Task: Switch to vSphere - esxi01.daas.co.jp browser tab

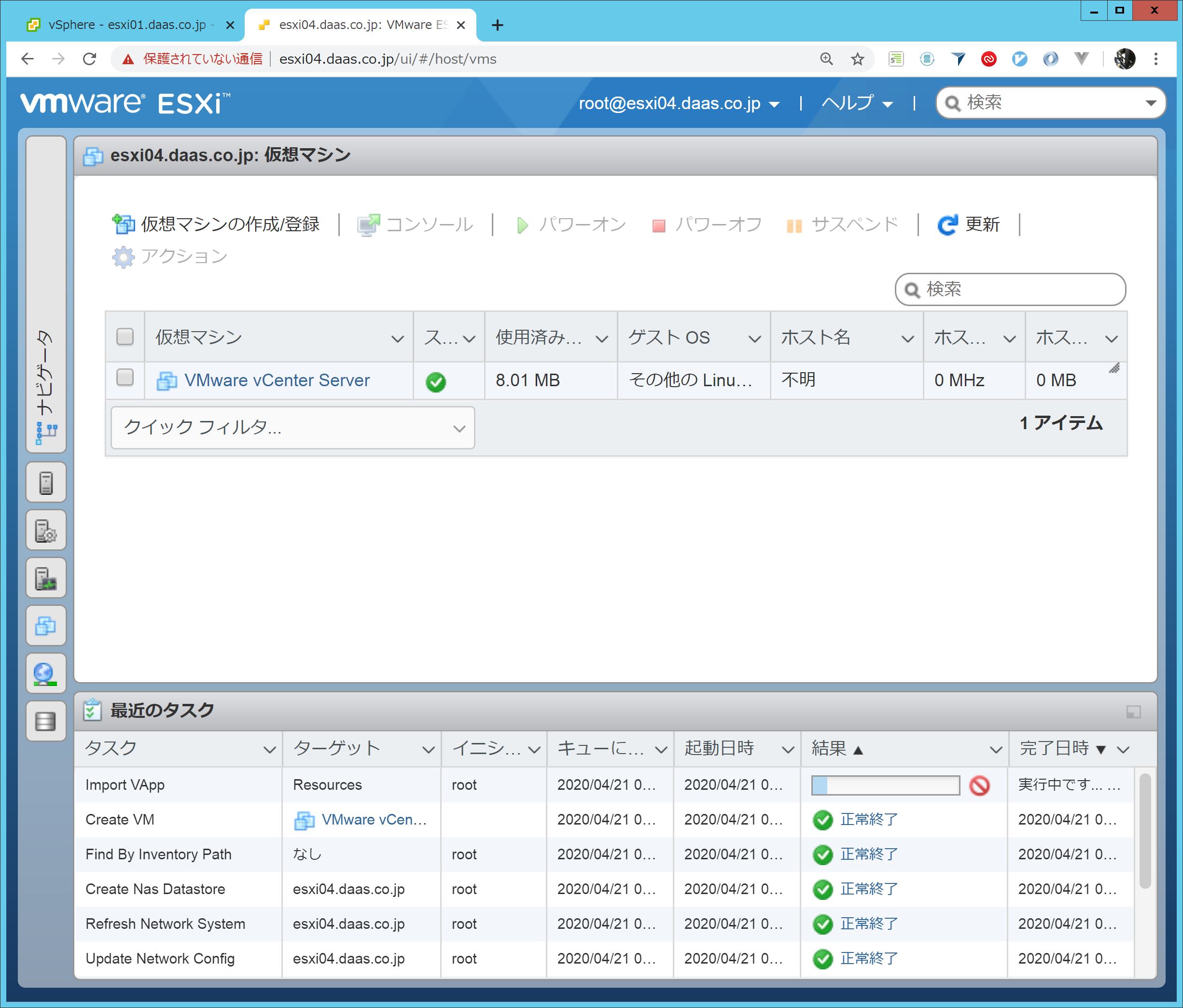Action: [x=127, y=25]
